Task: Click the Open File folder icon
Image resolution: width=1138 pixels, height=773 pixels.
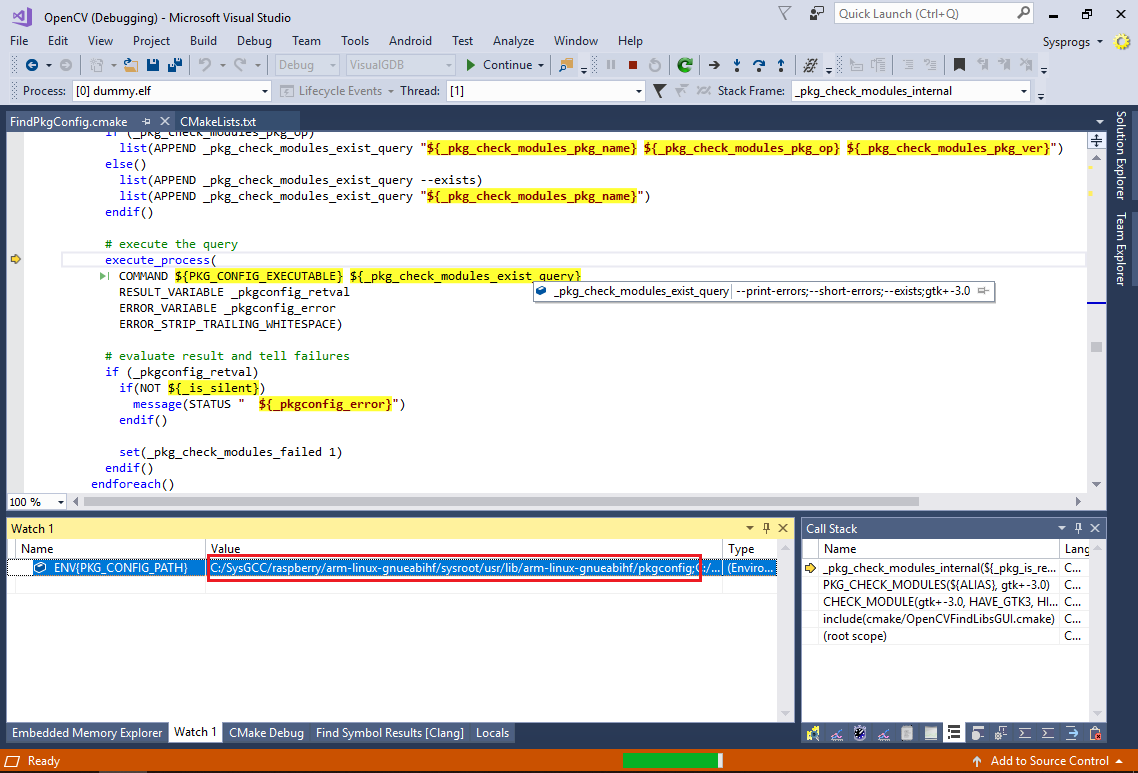Action: [x=131, y=65]
